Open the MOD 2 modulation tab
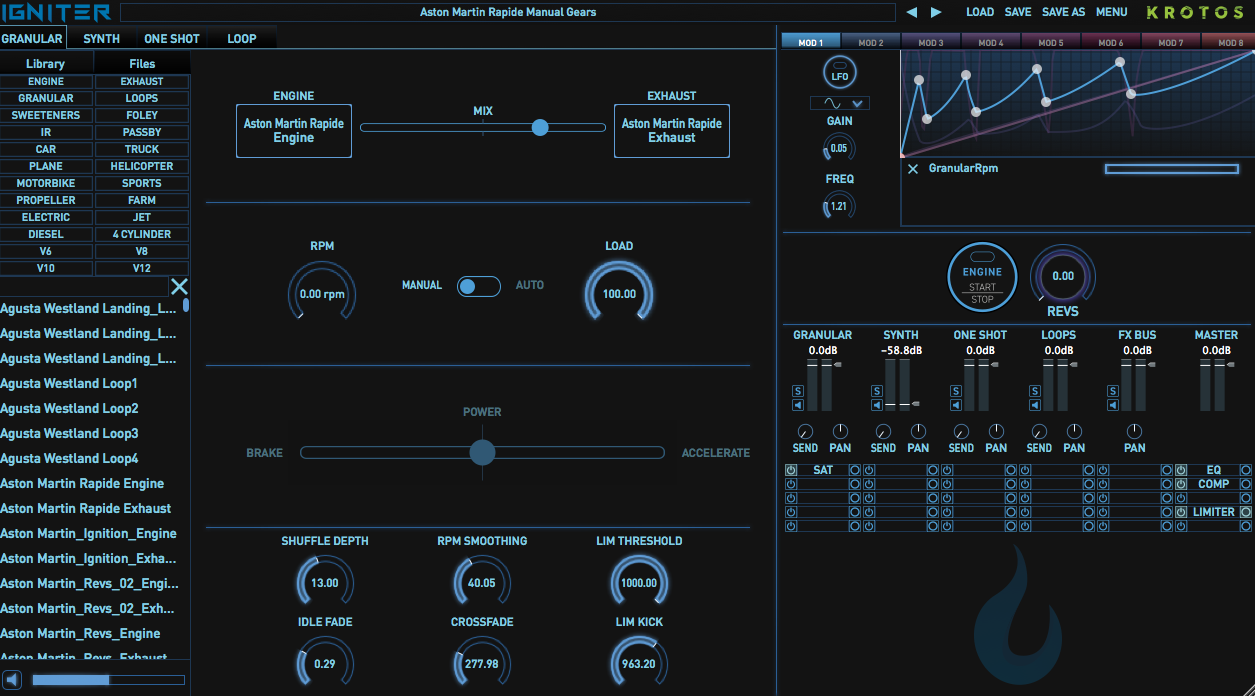The image size is (1255, 696). (x=871, y=42)
